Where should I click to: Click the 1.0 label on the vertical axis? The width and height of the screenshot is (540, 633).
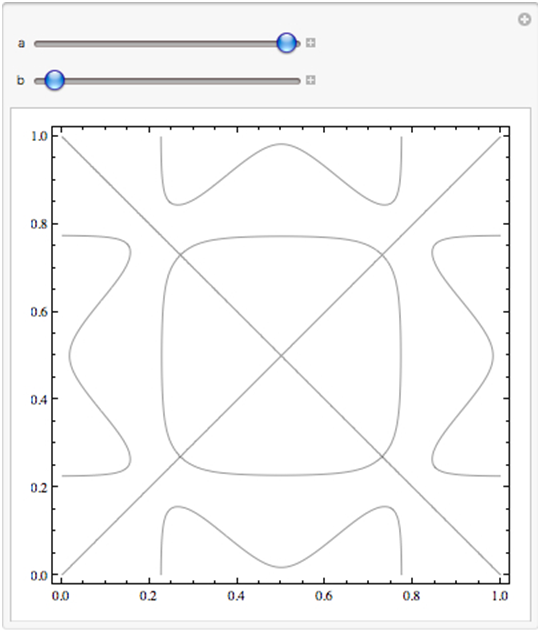[x=39, y=136]
